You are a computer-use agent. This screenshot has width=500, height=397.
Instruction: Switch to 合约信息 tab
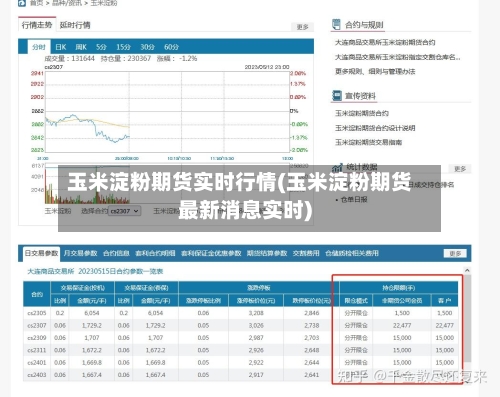pyautogui.click(x=116, y=253)
